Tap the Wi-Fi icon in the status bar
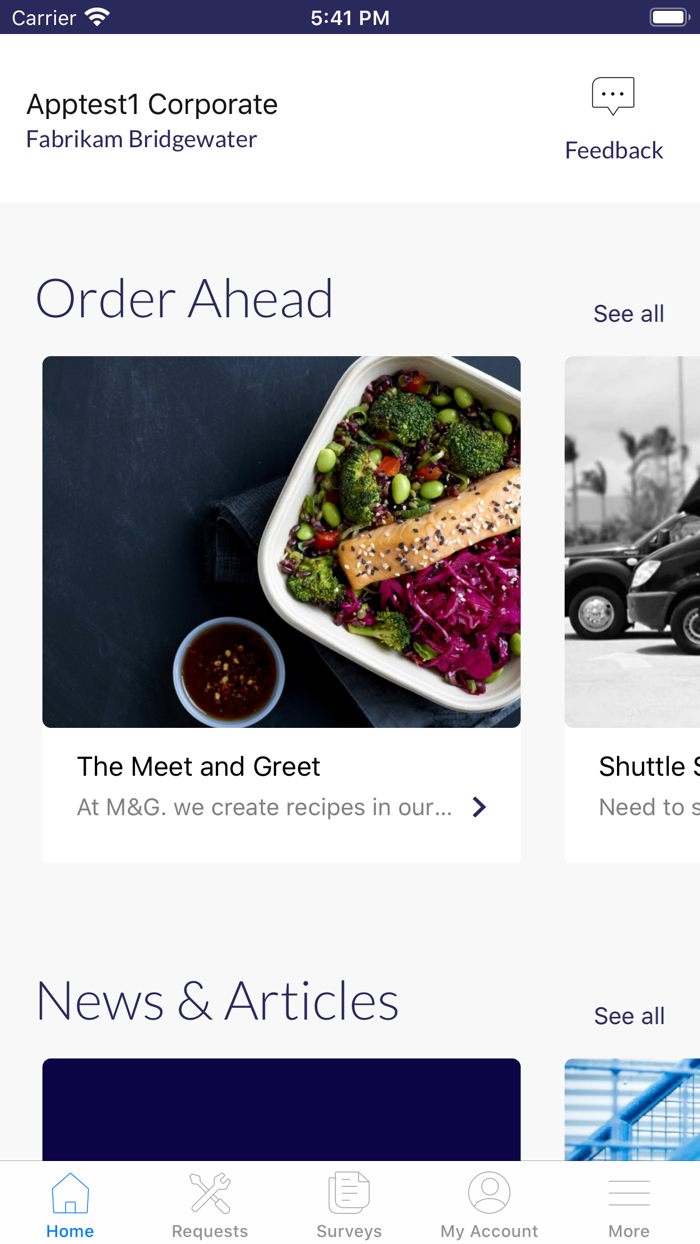Image resolution: width=700 pixels, height=1244 pixels. 95,15
